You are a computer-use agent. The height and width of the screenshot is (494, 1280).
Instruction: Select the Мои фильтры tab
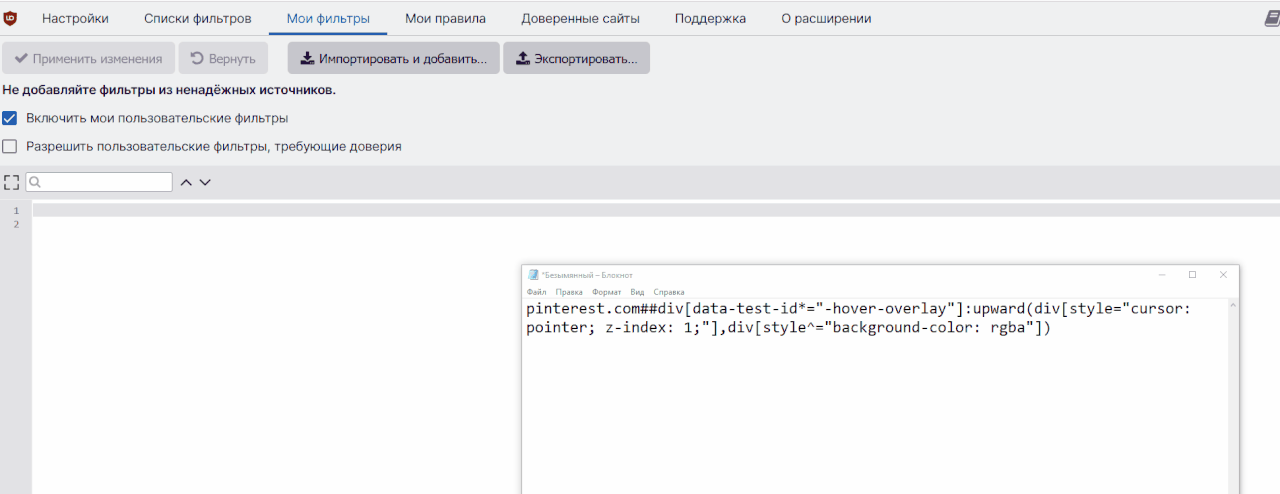pos(328,18)
